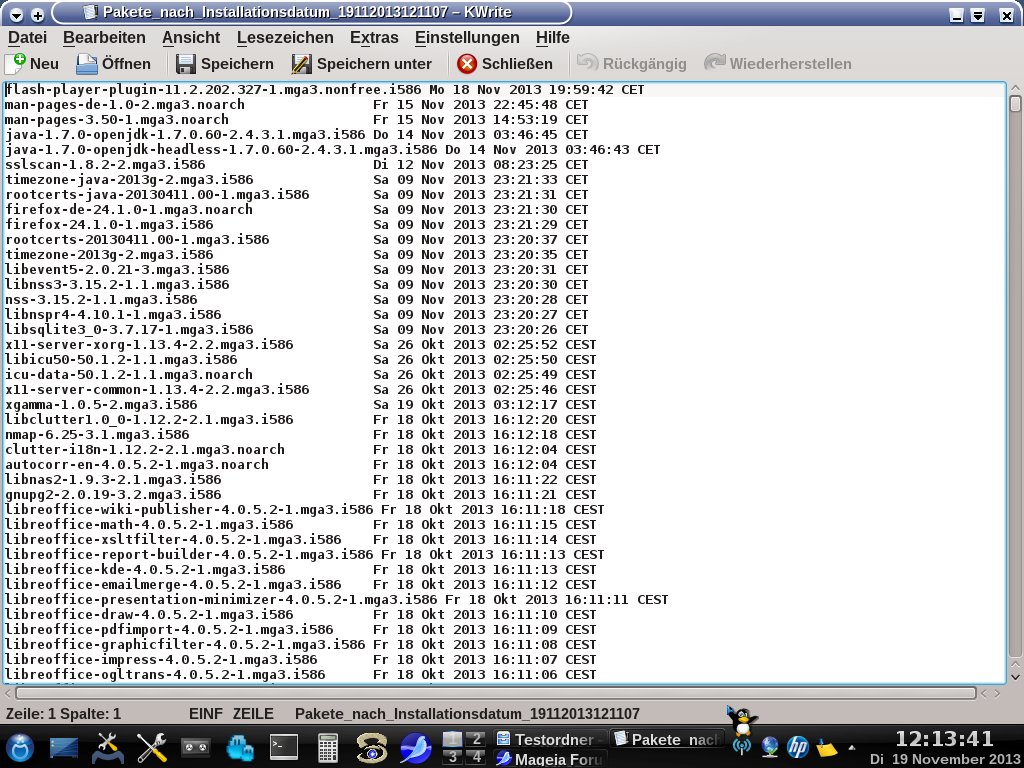This screenshot has width=1024, height=768.
Task: Click the sslscan-1.8.2-2 line
Action: coord(296,165)
